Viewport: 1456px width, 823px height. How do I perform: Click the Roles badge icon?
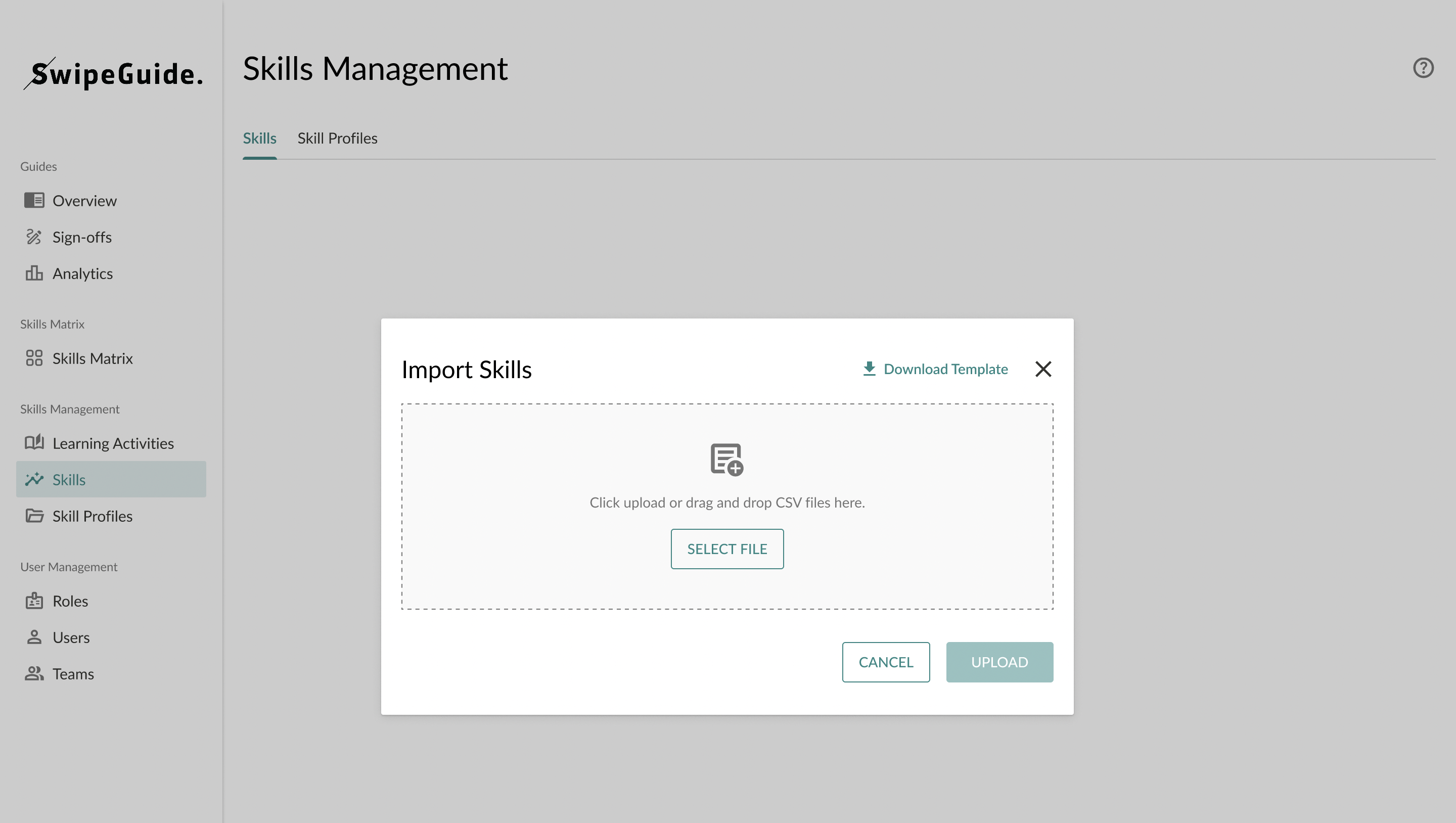tap(34, 601)
